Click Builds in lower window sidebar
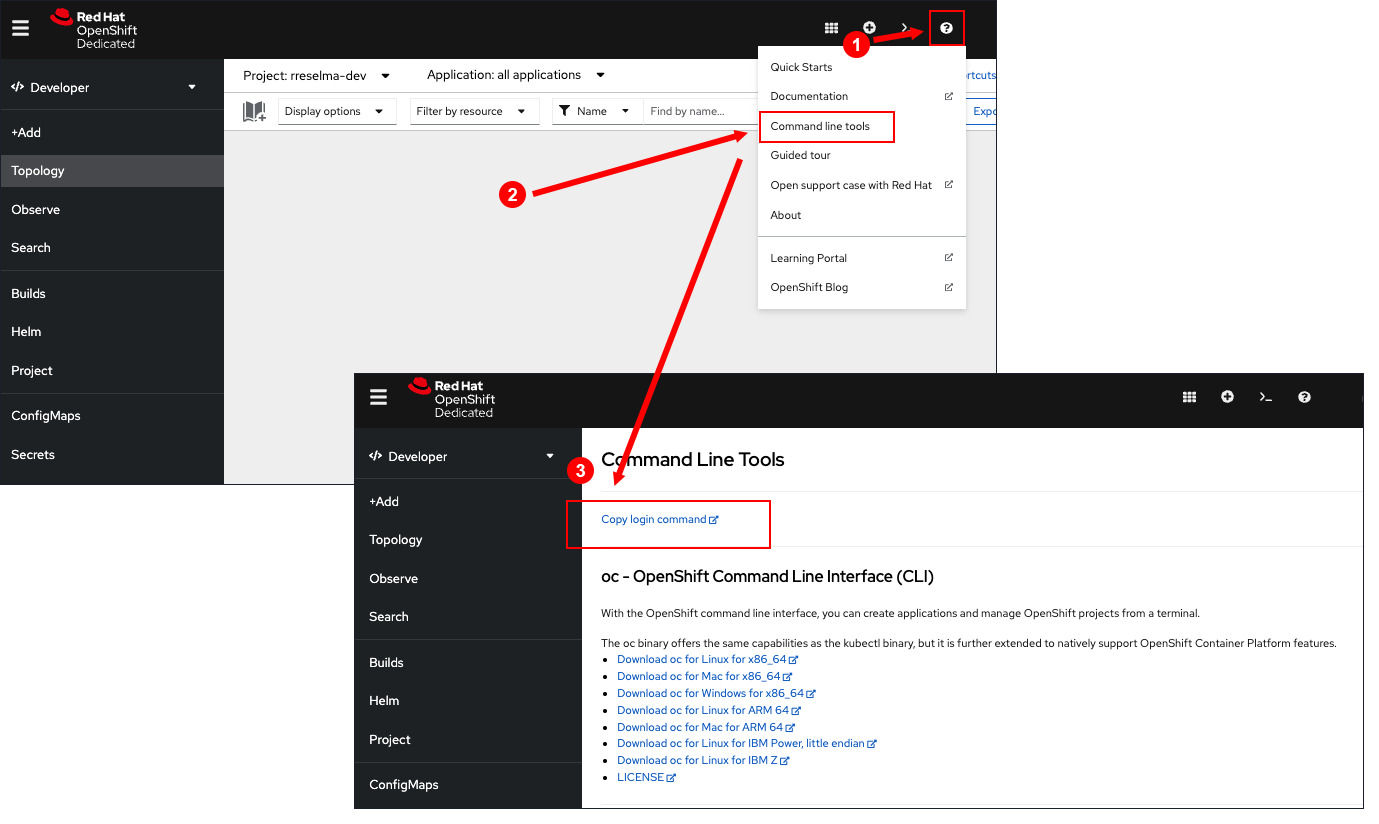Screen dimensions: 1379x824 [x=470, y=662]
